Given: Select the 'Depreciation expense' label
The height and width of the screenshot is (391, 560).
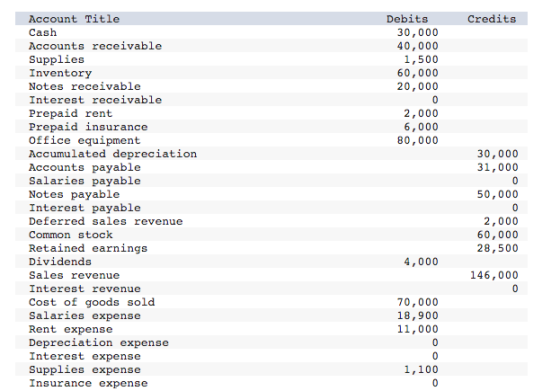Looking at the screenshot, I should (99, 343).
